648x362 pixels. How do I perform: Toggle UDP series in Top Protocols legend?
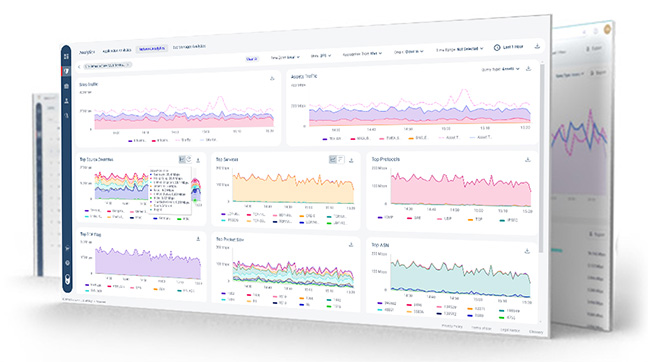point(444,219)
